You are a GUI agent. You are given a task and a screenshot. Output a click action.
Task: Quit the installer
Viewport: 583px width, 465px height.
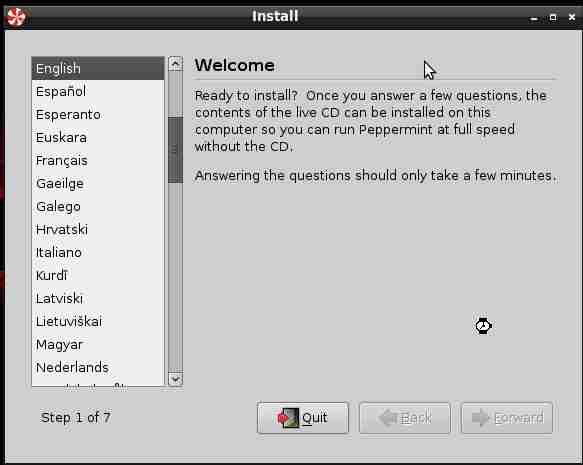[303, 418]
